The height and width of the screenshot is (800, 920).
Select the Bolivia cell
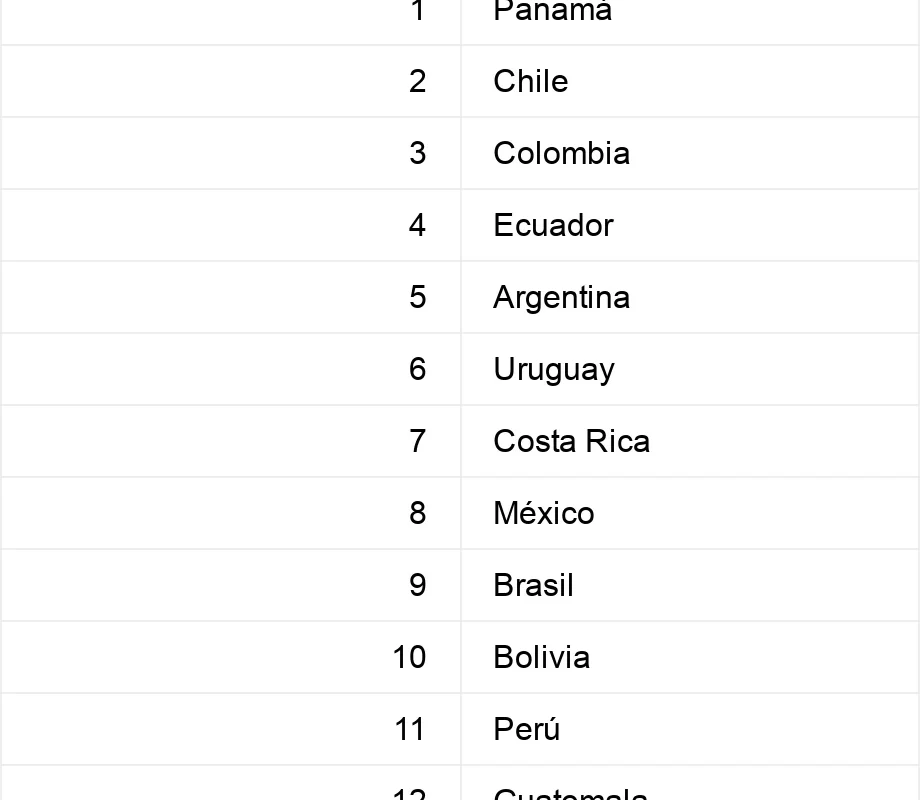(x=690, y=657)
